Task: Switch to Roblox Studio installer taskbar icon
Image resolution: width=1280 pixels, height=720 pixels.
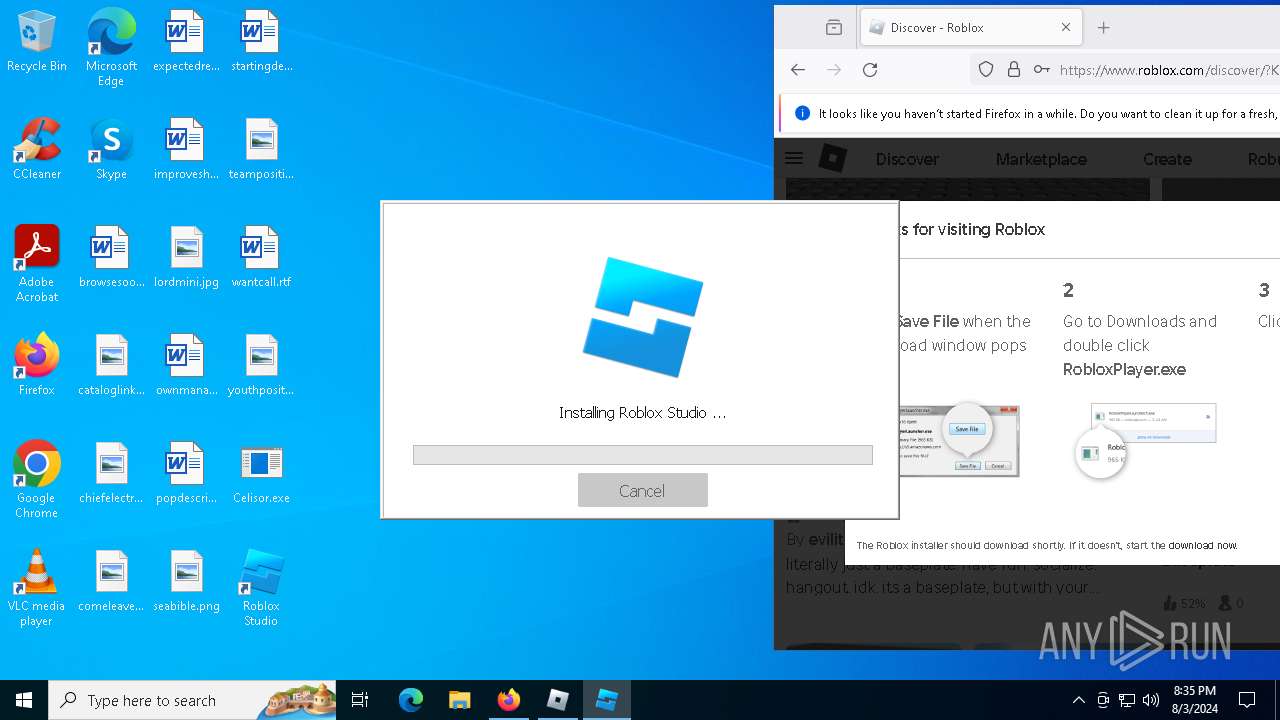Action: coord(606,700)
